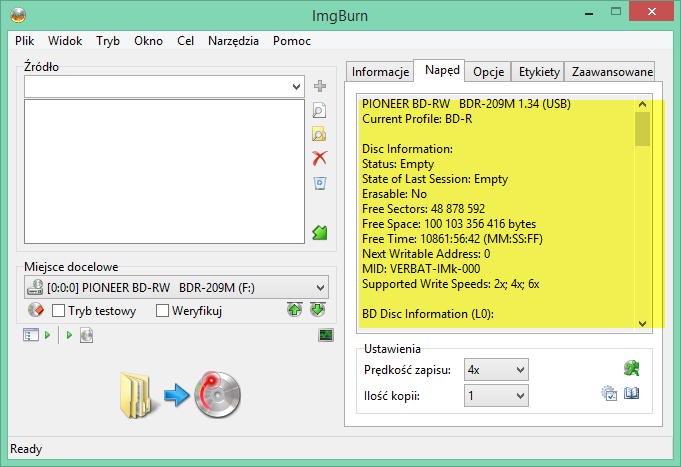The height and width of the screenshot is (467, 681).
Task: Clear the source list recycle icon
Action: coord(320,183)
